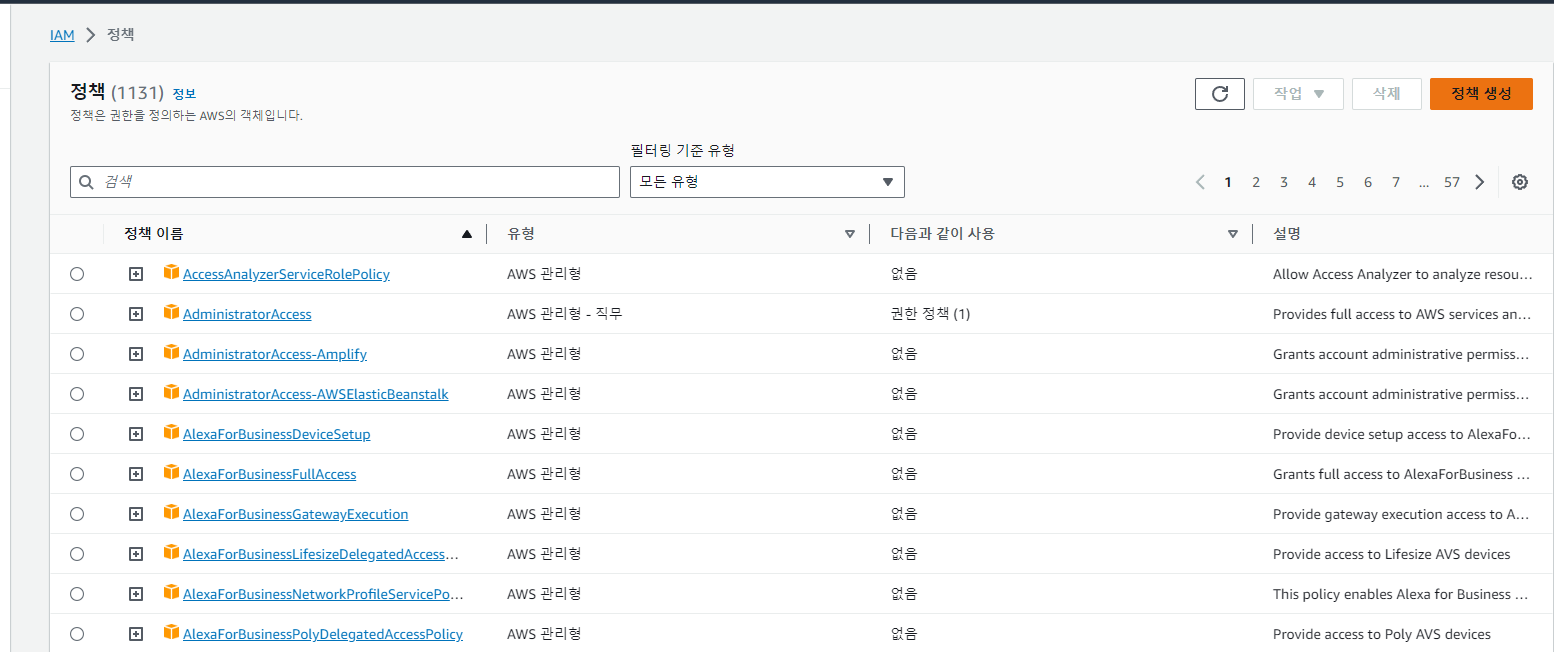1554x652 pixels.
Task: Click in the 검색 policy search field
Action: tap(345, 182)
